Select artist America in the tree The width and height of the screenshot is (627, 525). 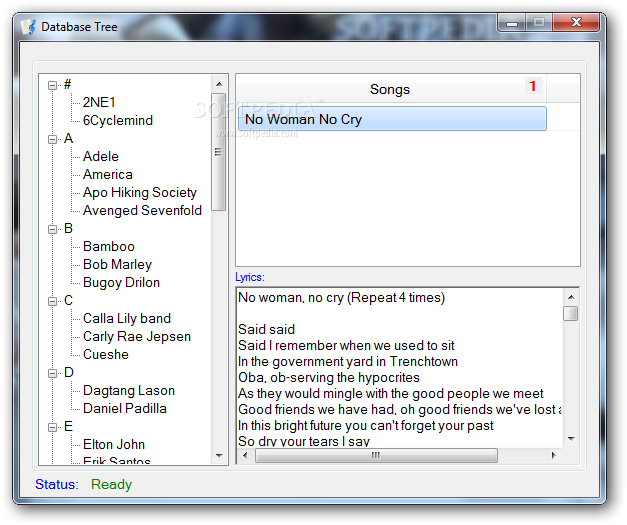coord(108,174)
